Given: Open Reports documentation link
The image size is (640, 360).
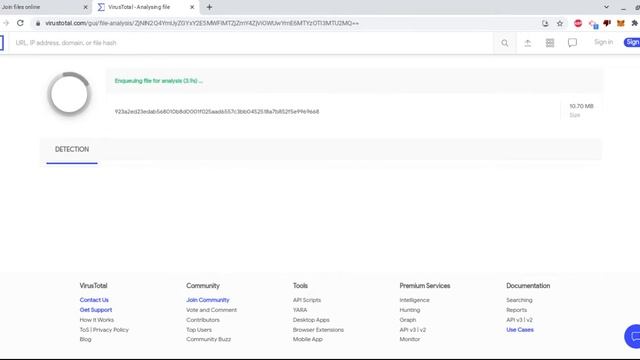Looking at the screenshot, I should coord(516,310).
